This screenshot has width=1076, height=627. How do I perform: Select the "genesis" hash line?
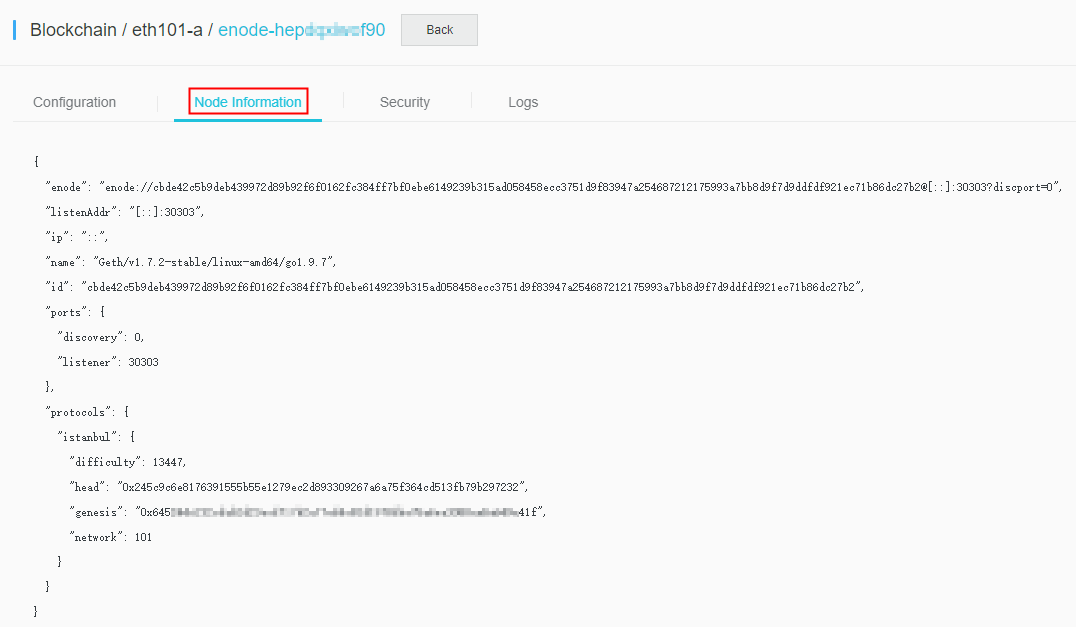pyautogui.click(x=308, y=512)
